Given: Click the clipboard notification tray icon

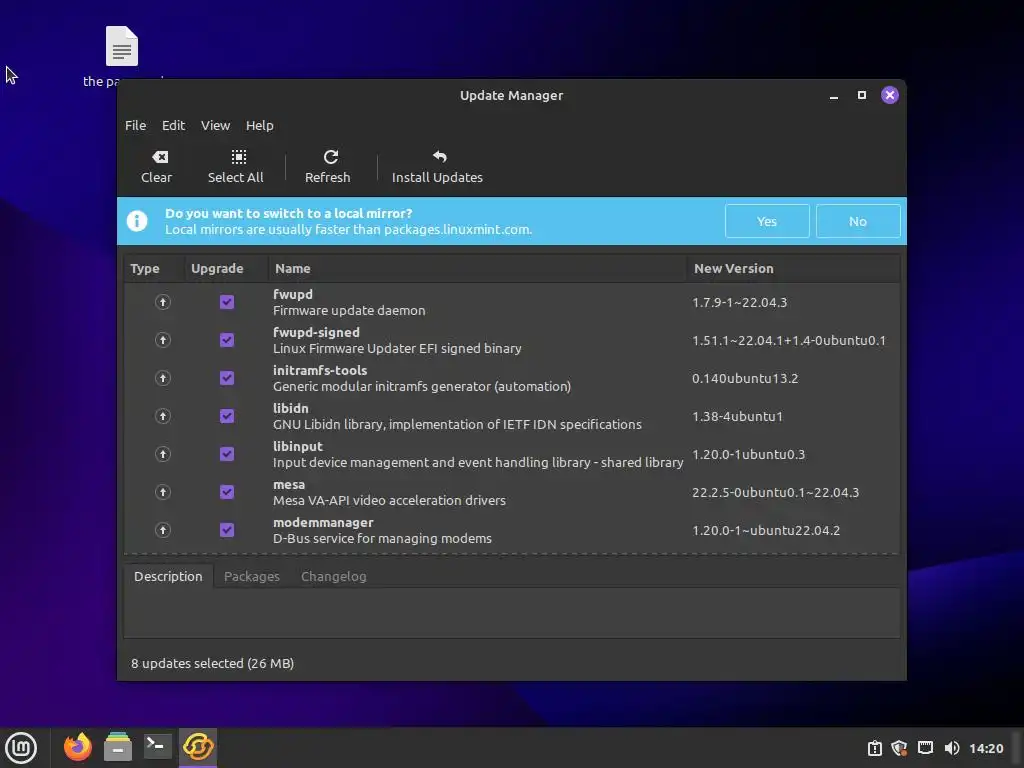Looking at the screenshot, I should point(874,748).
